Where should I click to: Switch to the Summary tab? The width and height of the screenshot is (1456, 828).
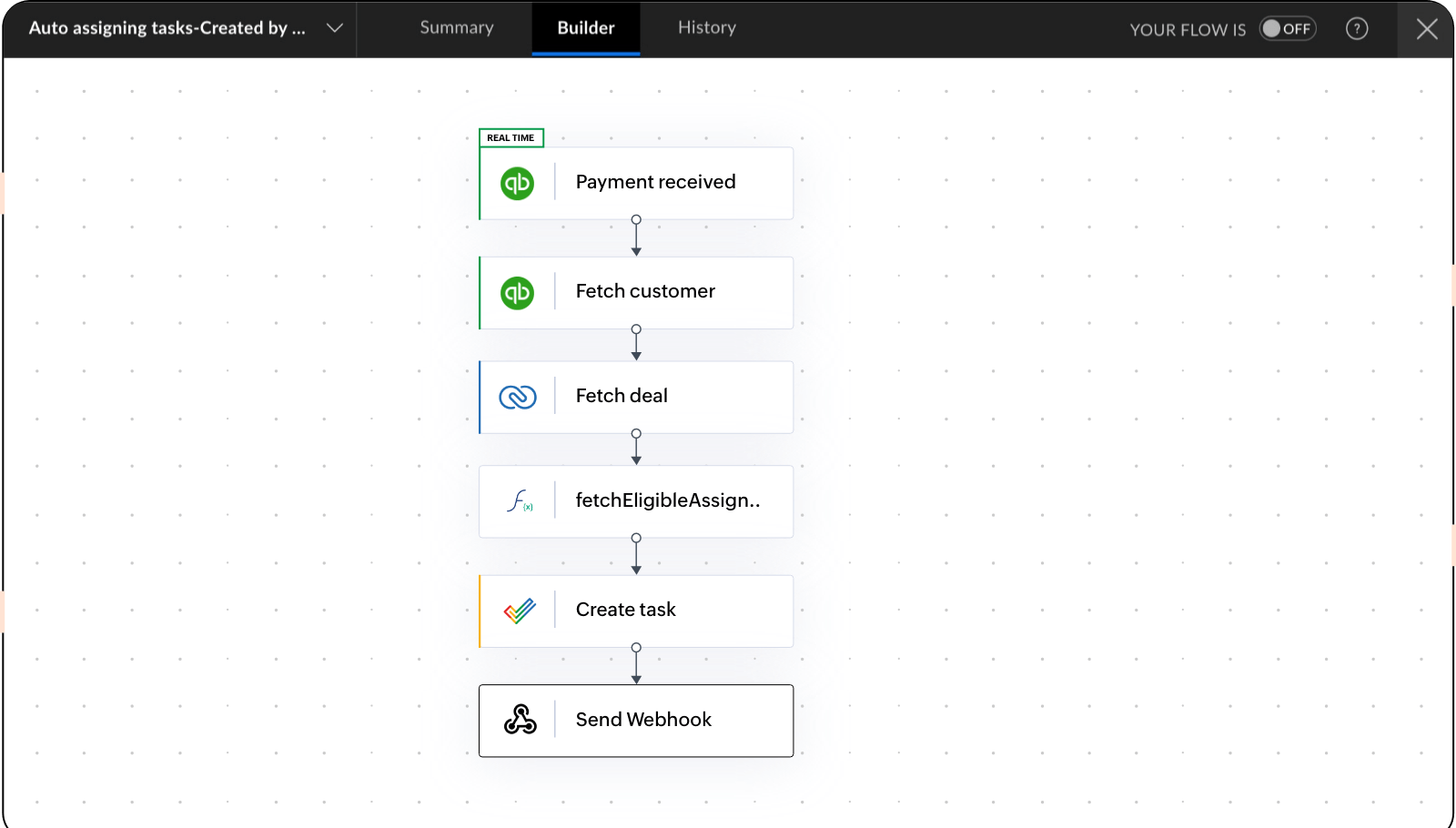pyautogui.click(x=456, y=27)
